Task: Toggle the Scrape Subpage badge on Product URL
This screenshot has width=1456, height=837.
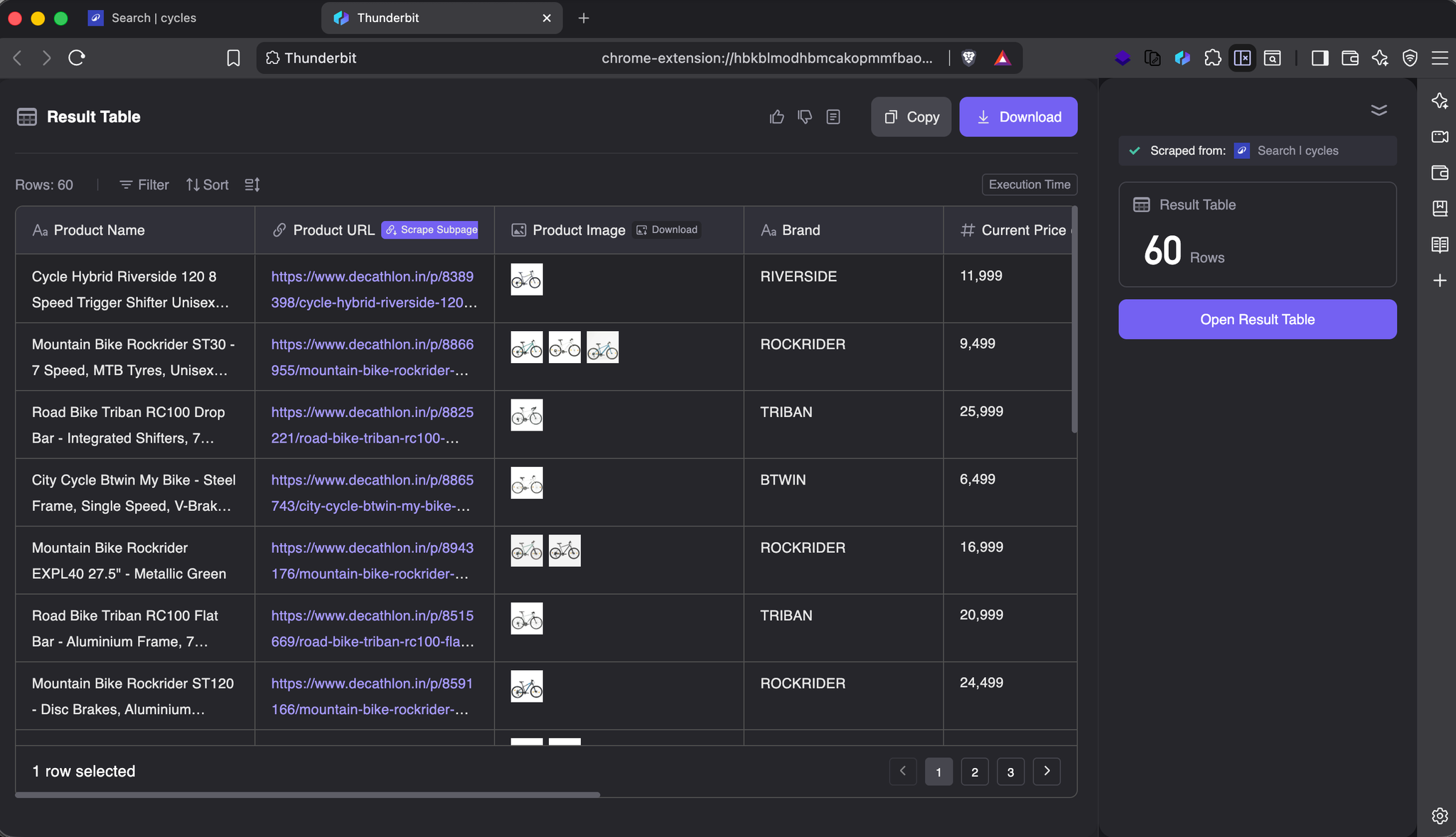Action: coord(429,229)
